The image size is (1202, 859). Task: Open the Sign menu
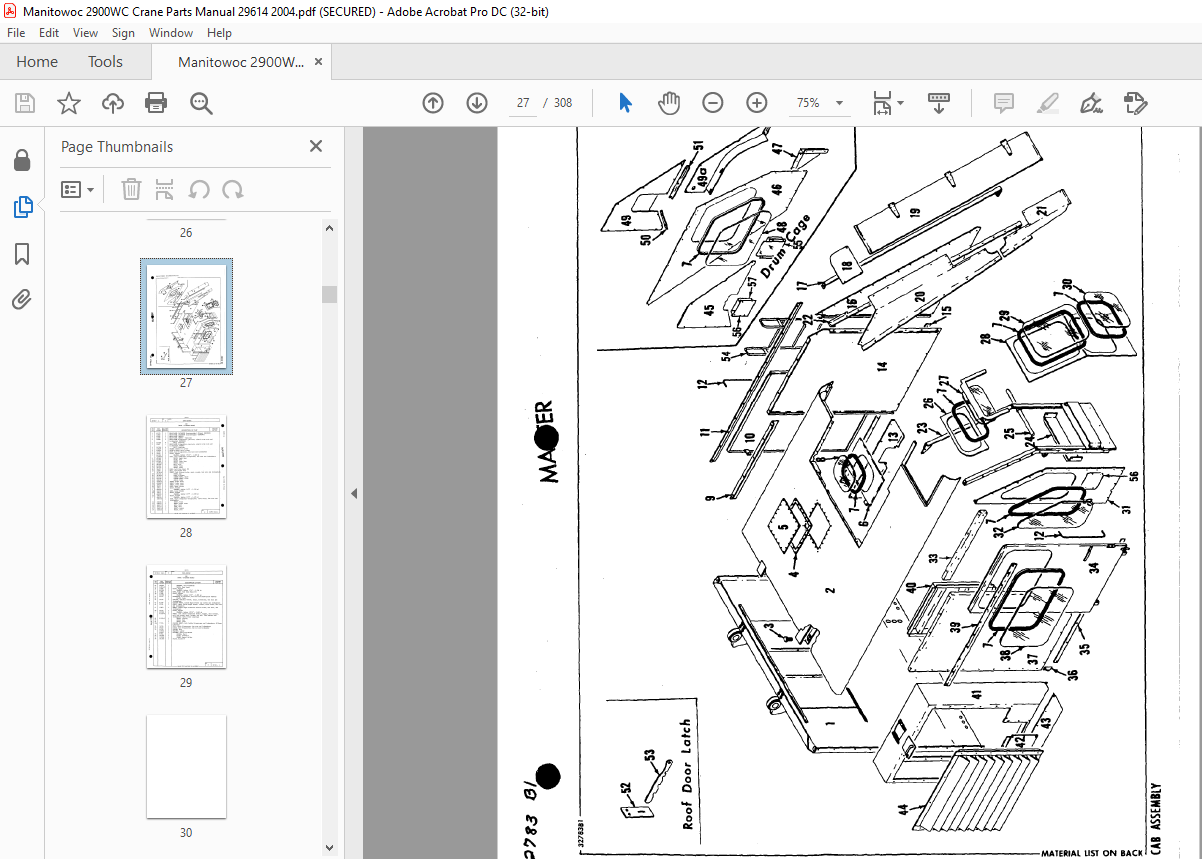tap(123, 33)
